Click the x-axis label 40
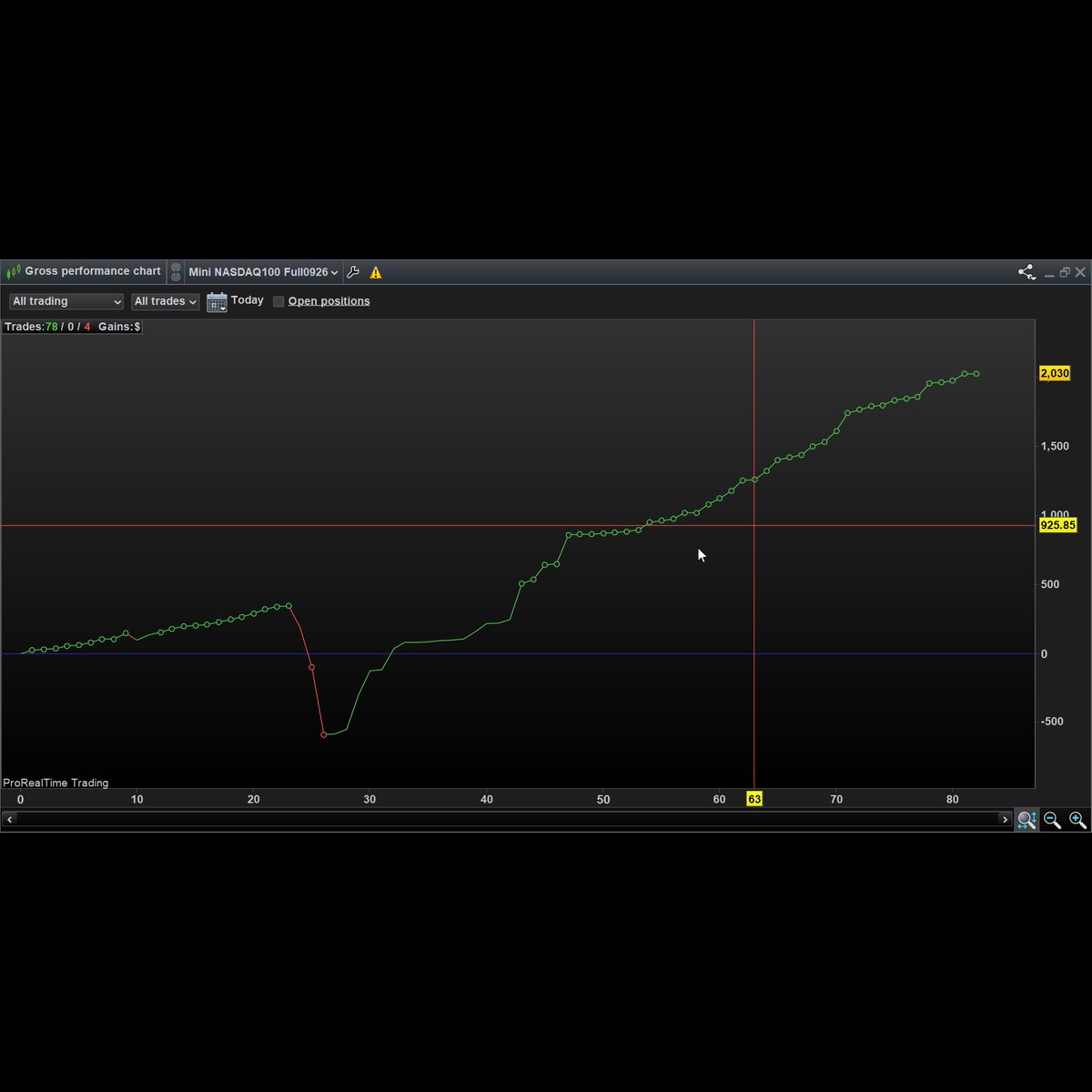The height and width of the screenshot is (1092, 1092). pos(487,799)
